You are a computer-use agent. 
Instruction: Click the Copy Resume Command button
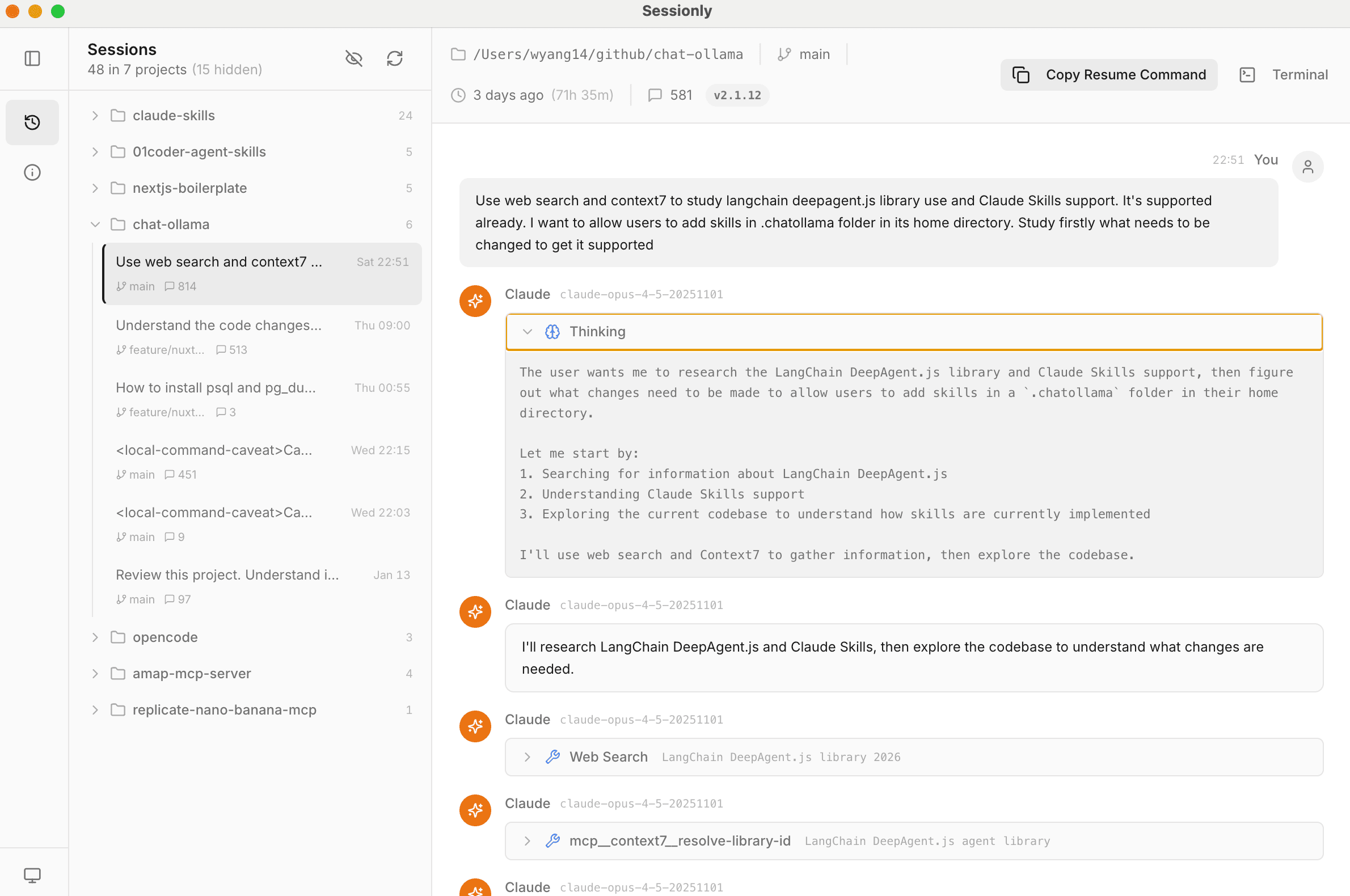coord(1108,74)
